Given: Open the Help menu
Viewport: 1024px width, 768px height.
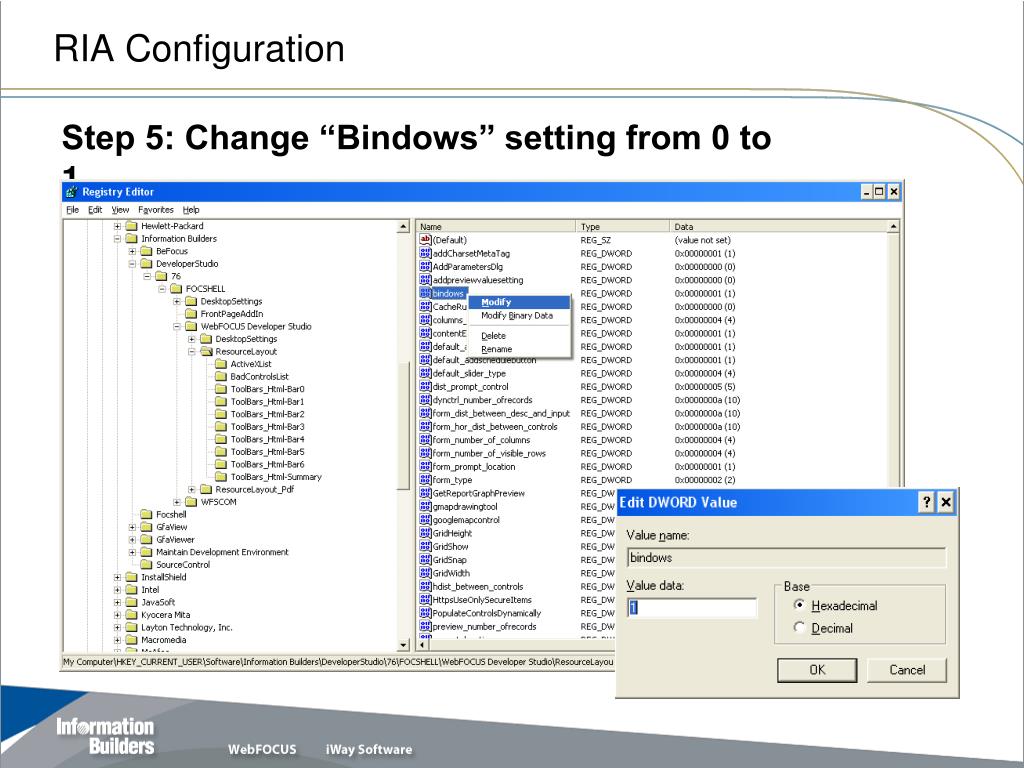Looking at the screenshot, I should click(191, 210).
